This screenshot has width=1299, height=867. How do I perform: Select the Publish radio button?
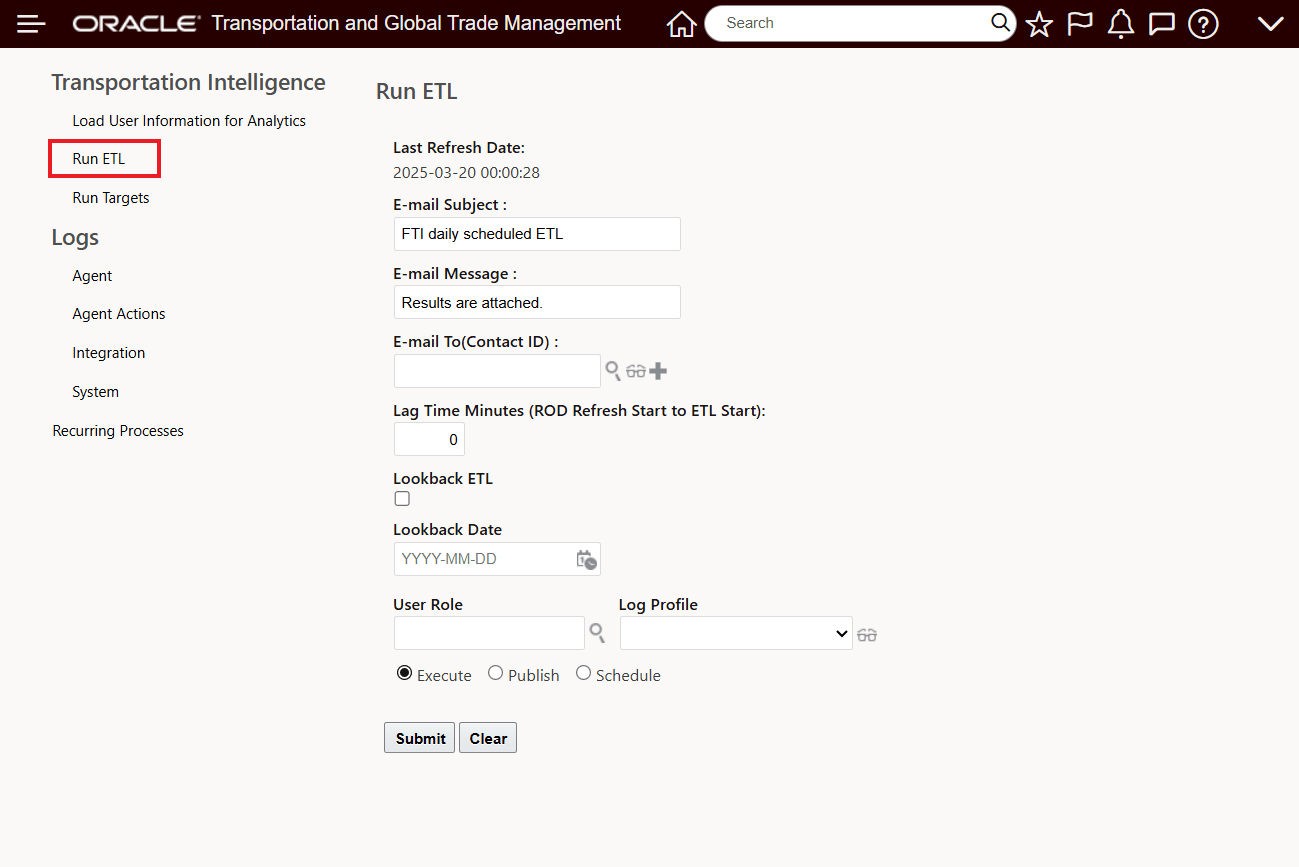pos(495,673)
